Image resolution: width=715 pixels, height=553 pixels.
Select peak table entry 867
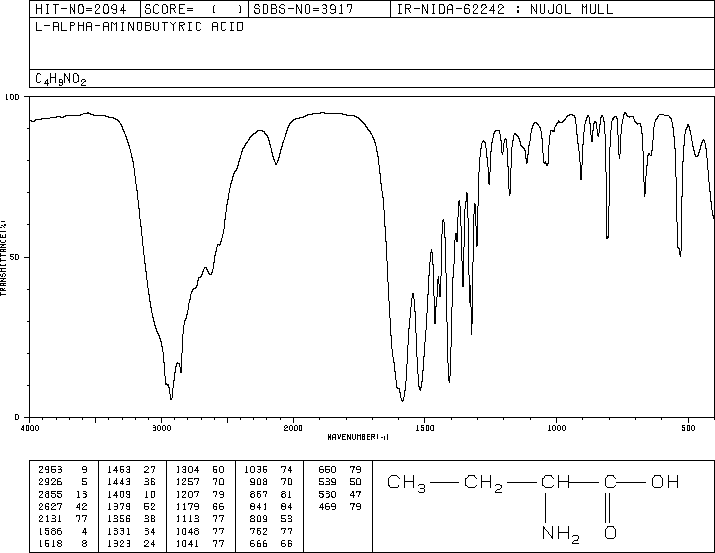(259, 494)
